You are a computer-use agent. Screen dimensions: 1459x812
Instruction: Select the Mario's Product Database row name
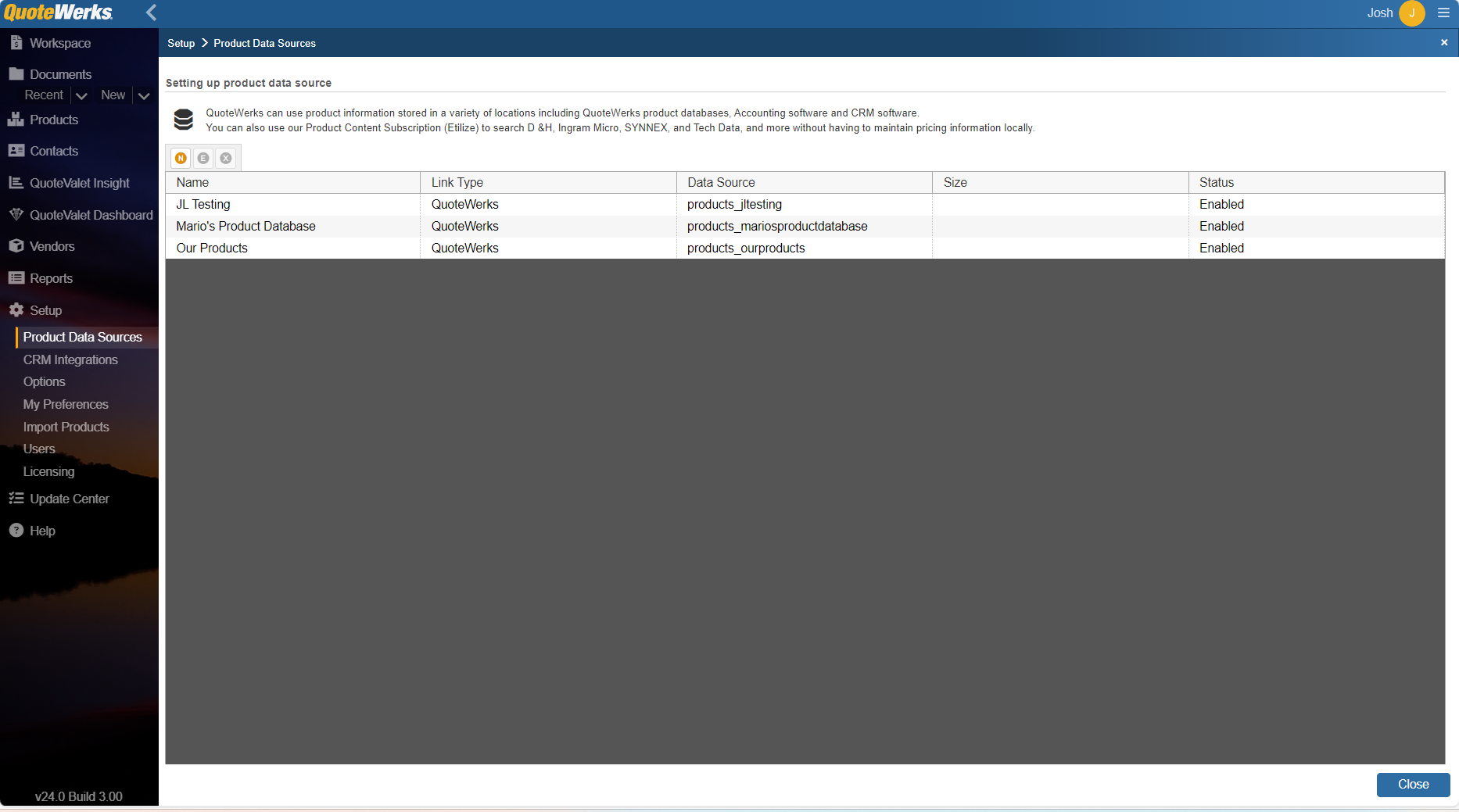246,226
